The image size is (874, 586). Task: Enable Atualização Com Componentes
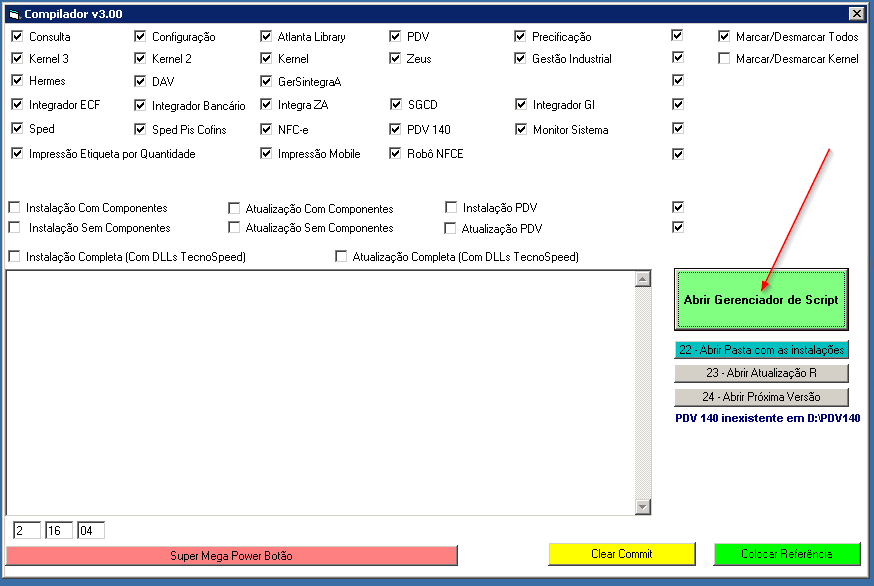point(234,209)
